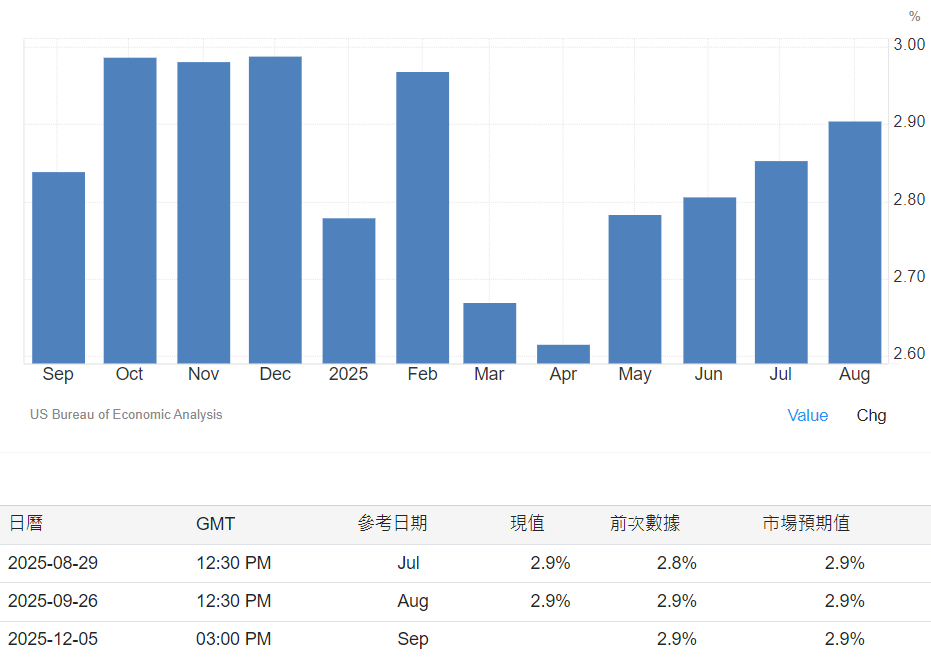Select the February bar
Viewport: 931px width, 657px height.
pos(422,217)
